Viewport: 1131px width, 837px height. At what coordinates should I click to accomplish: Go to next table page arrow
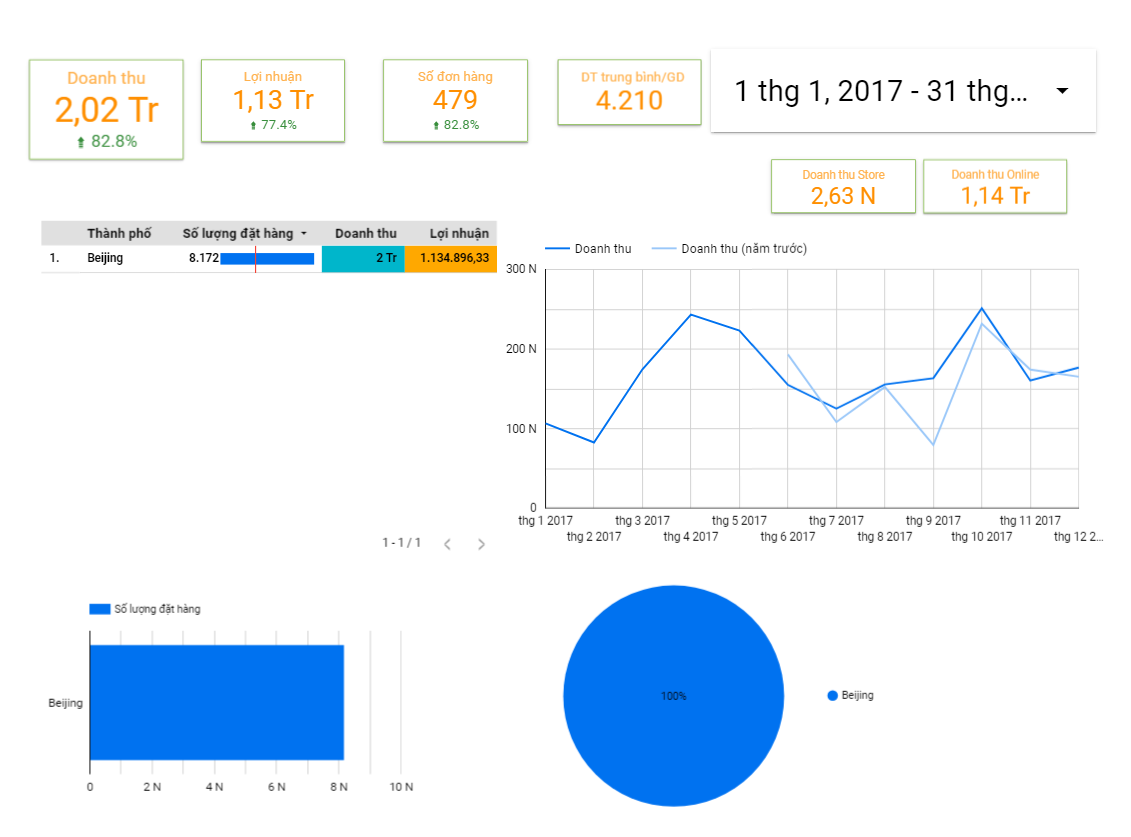[x=481, y=544]
